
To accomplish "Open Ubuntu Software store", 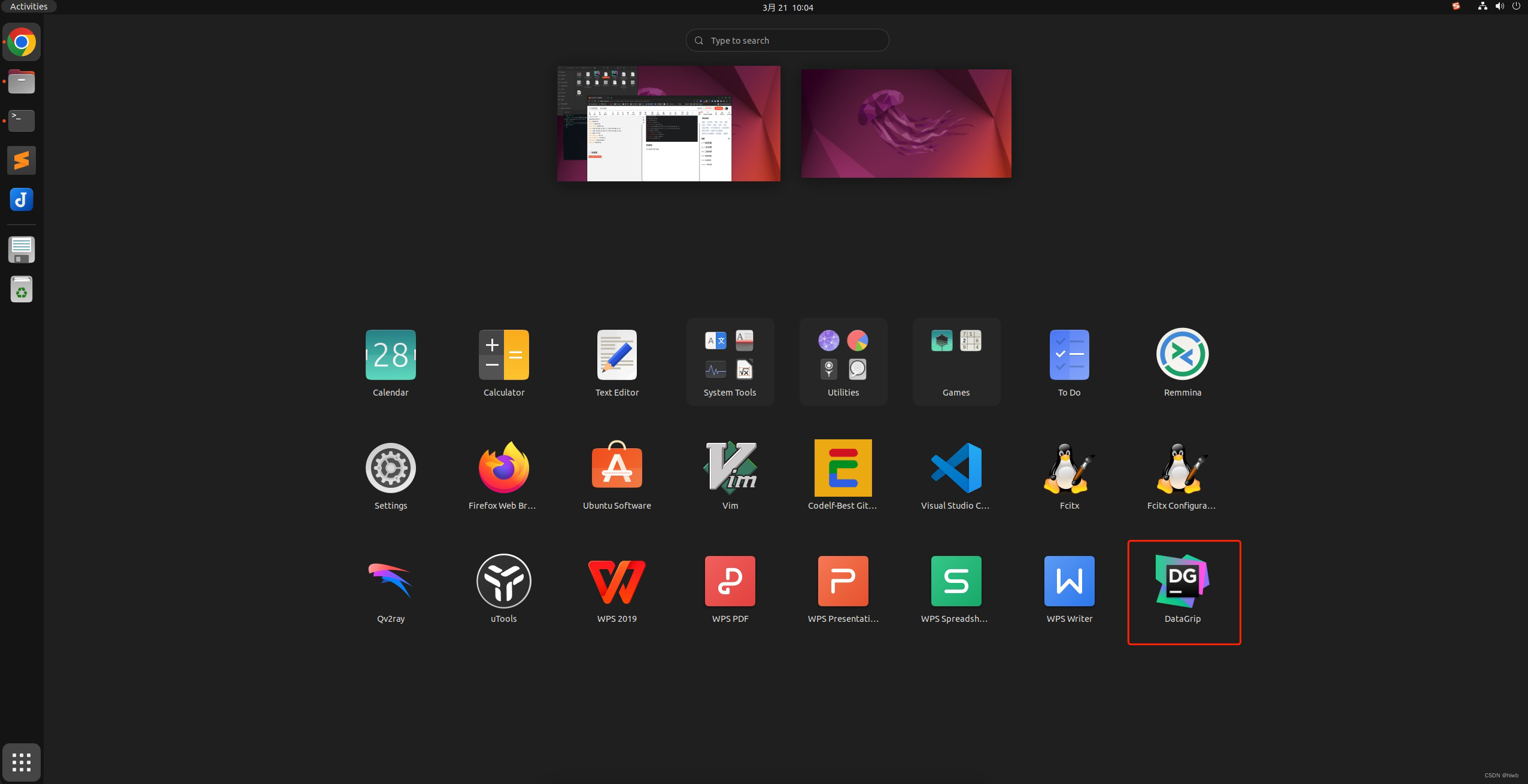I will 616,475.
